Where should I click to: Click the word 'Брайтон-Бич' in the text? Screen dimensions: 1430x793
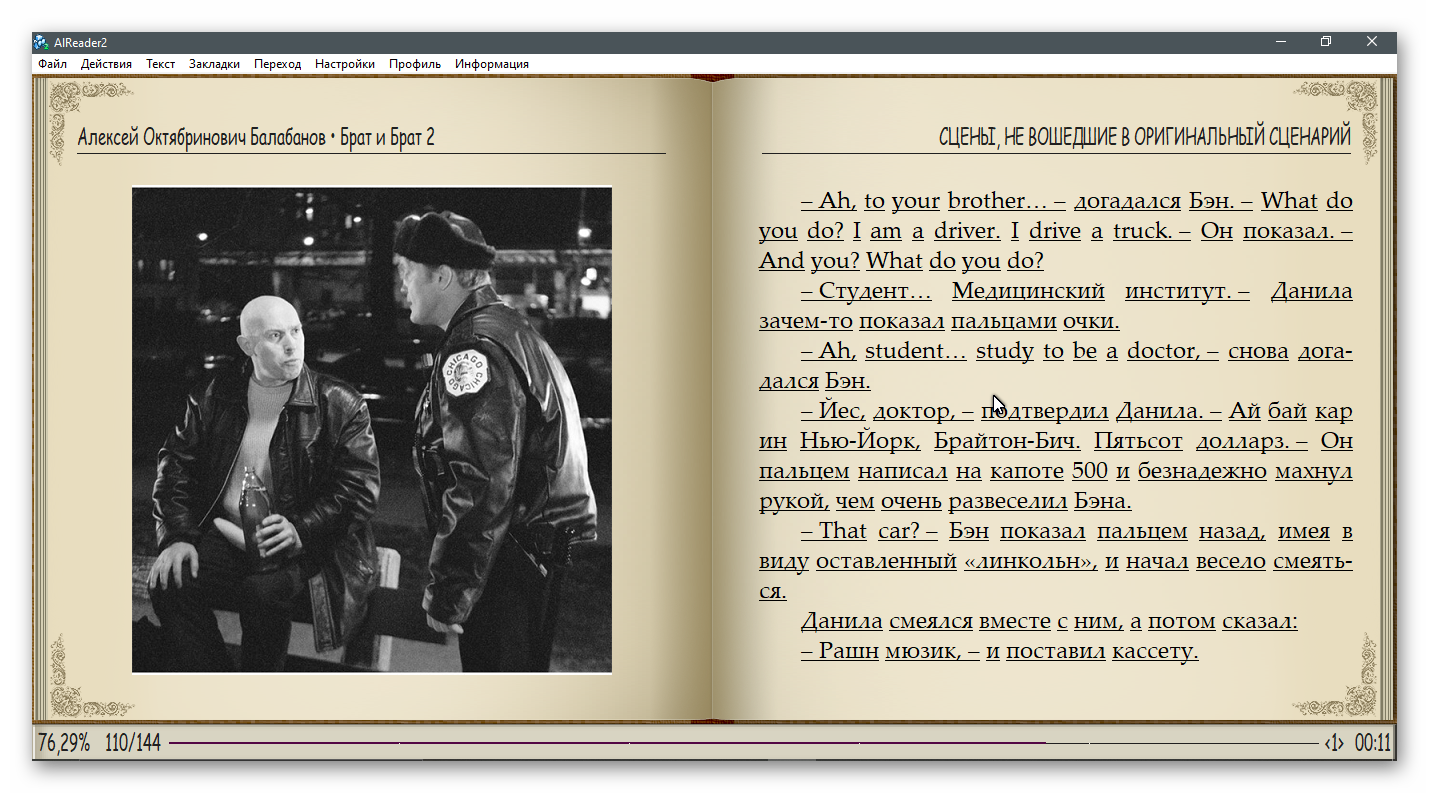tap(1007, 441)
